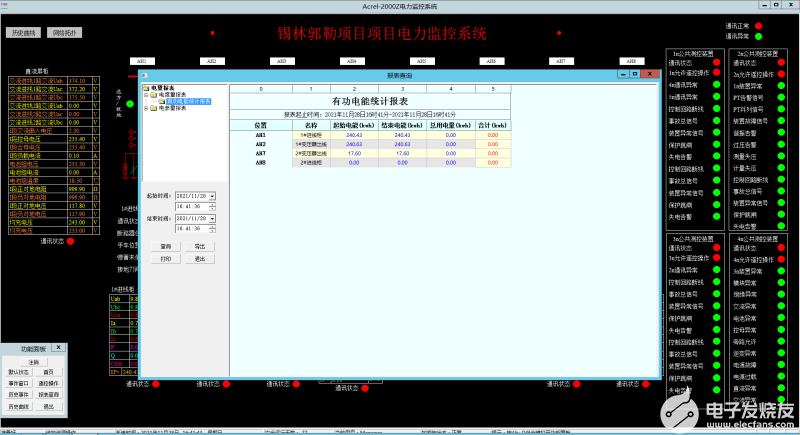The width and height of the screenshot is (800, 435).
Task: Click the 1#装置异常 green lamp
Action: [x=781, y=86]
